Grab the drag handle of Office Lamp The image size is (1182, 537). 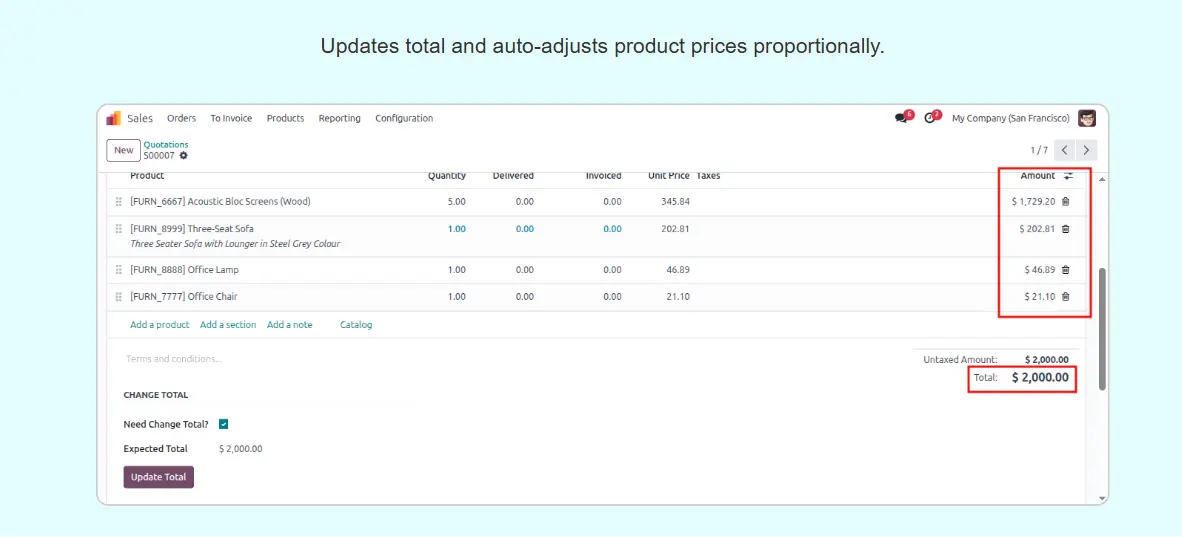point(119,270)
